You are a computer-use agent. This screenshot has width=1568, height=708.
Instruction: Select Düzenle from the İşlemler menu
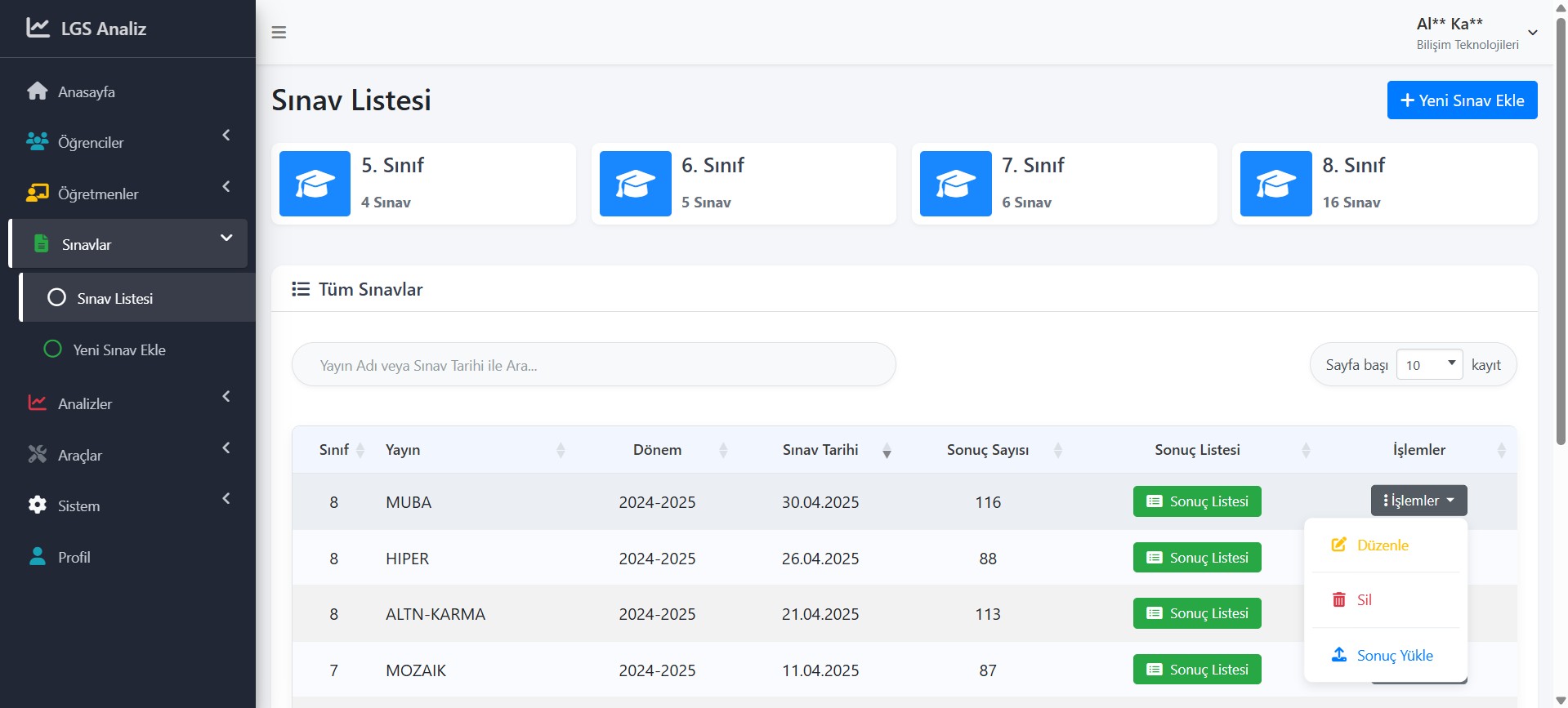coord(1382,545)
